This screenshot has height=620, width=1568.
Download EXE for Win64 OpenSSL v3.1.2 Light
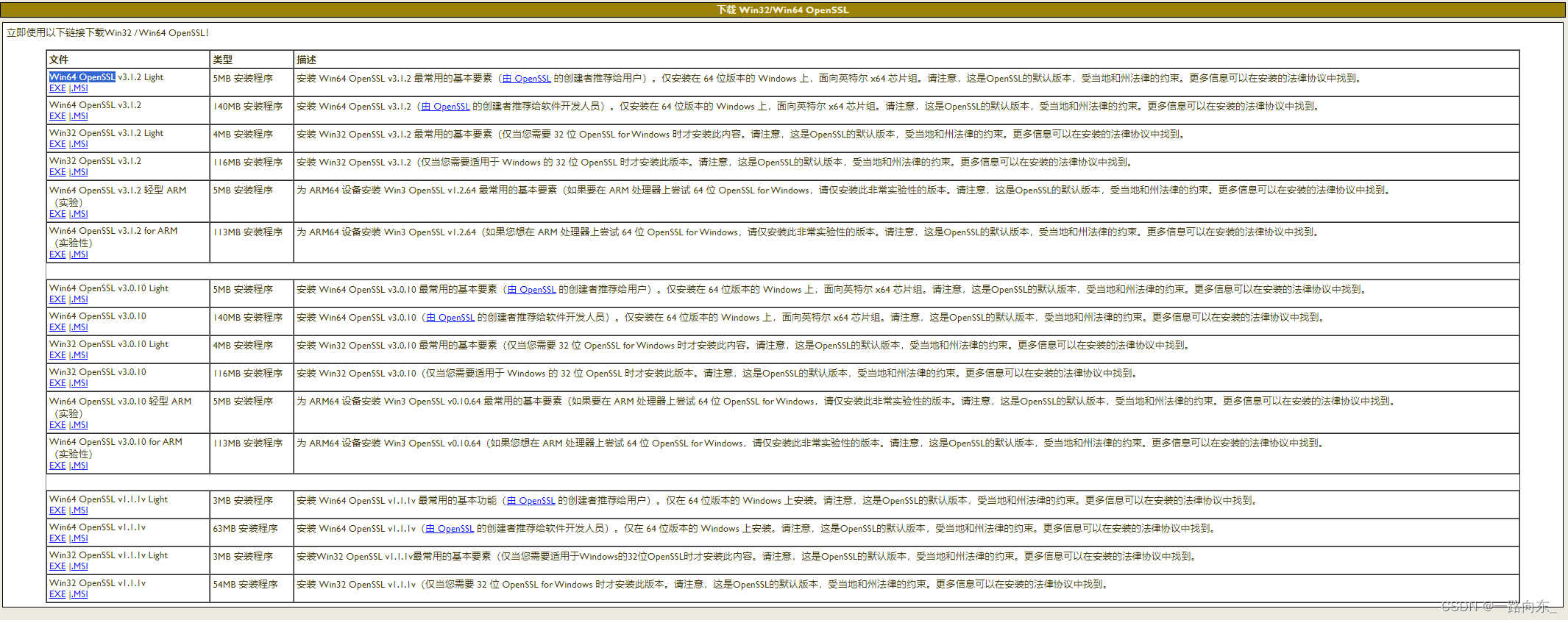[57, 88]
